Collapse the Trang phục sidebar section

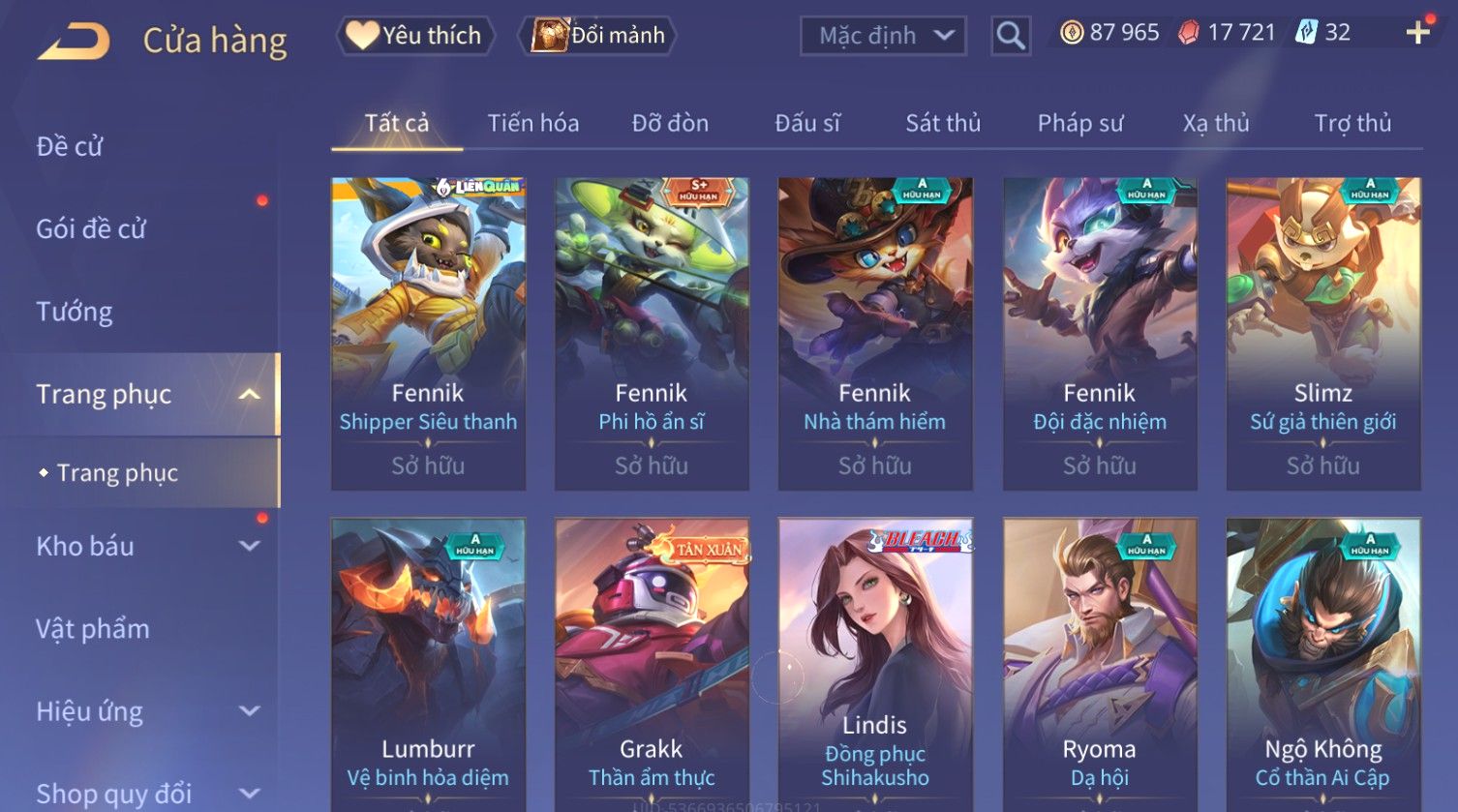coord(249,394)
